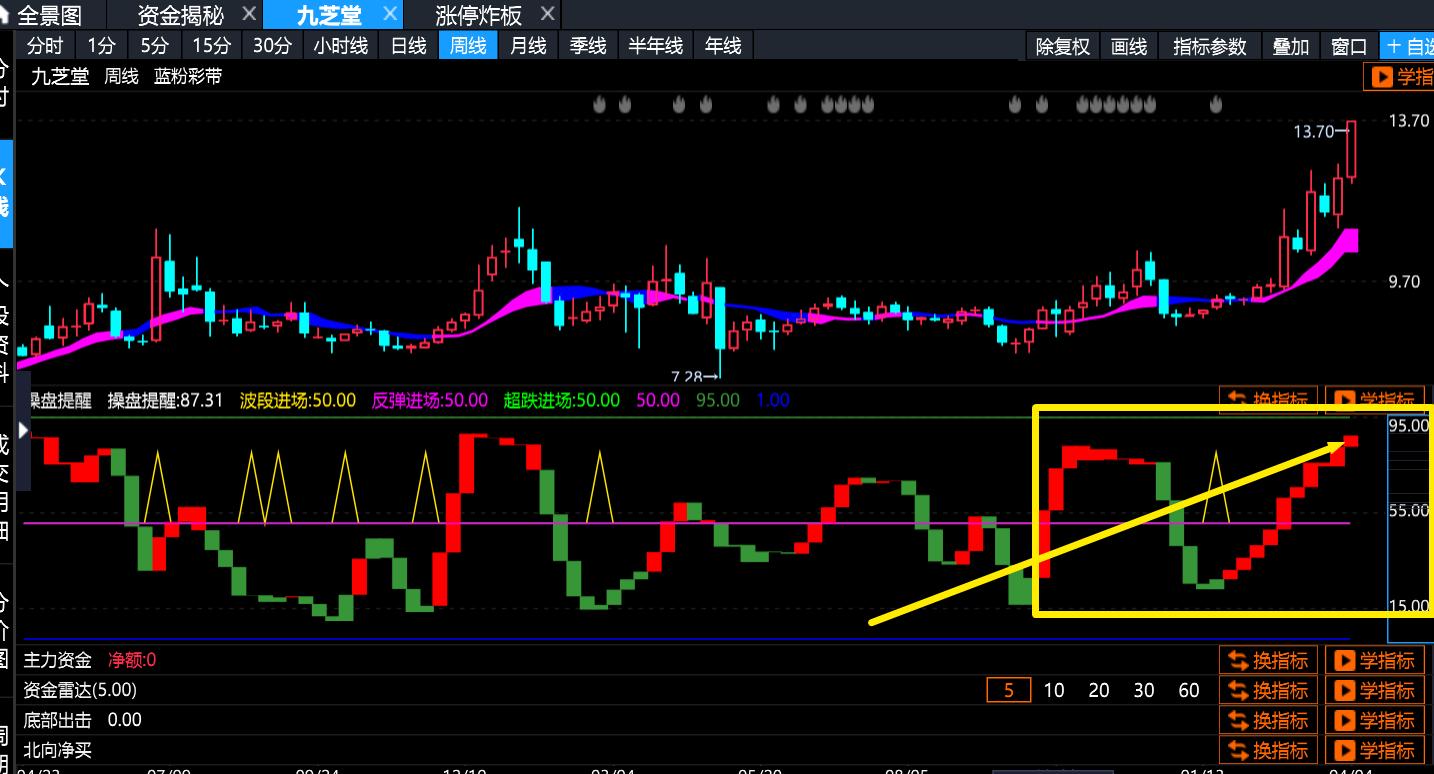Viewport: 1434px width, 774px height.
Task: Close the 涨停炸板 tab
Action: coord(546,15)
